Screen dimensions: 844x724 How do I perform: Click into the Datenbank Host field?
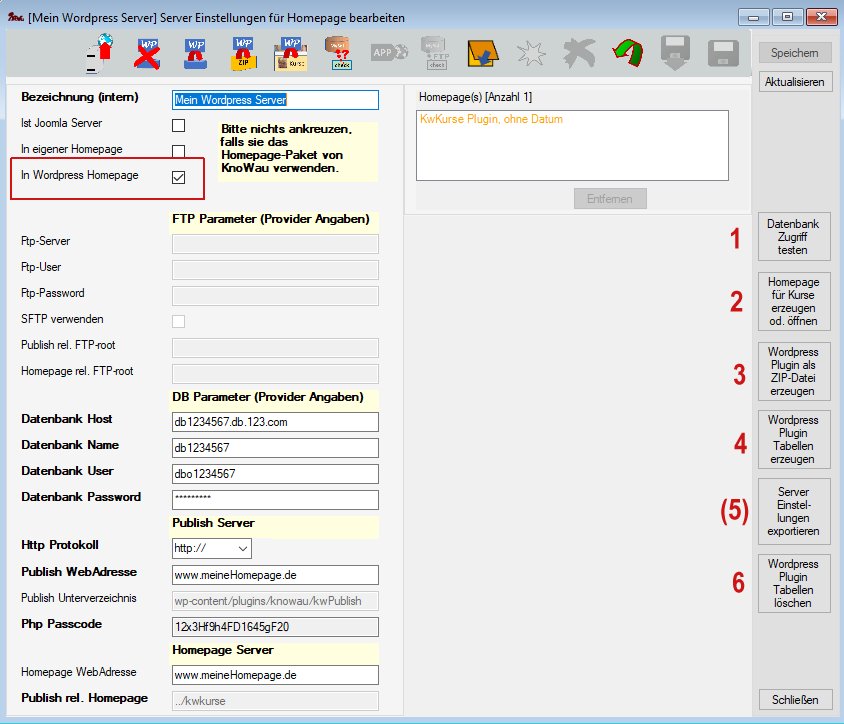275,422
